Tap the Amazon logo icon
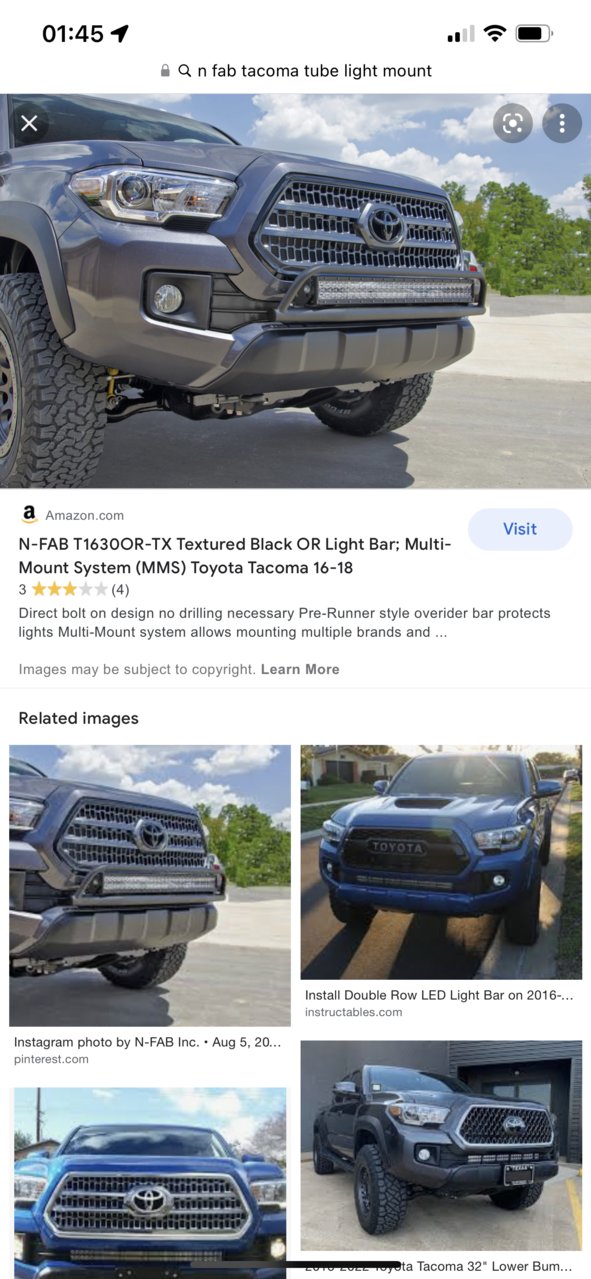591x1279 pixels. 29,515
